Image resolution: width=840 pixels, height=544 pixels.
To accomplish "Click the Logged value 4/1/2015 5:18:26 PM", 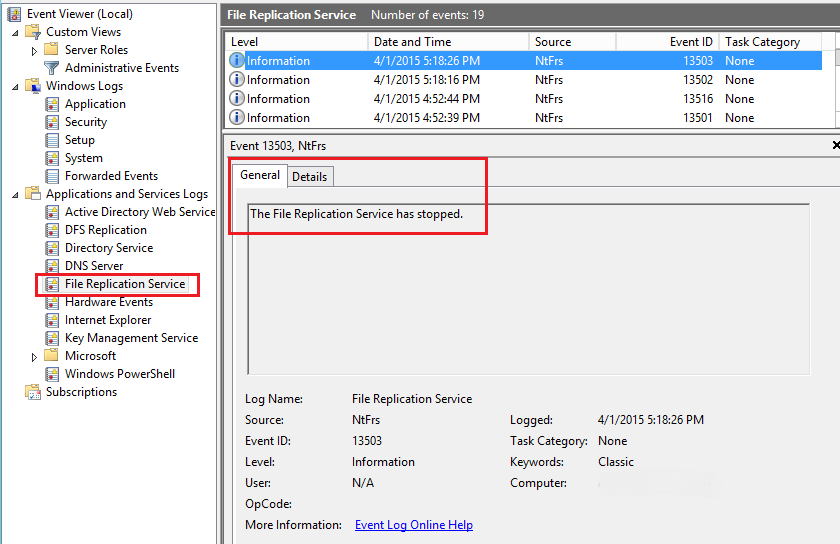I will coord(650,420).
